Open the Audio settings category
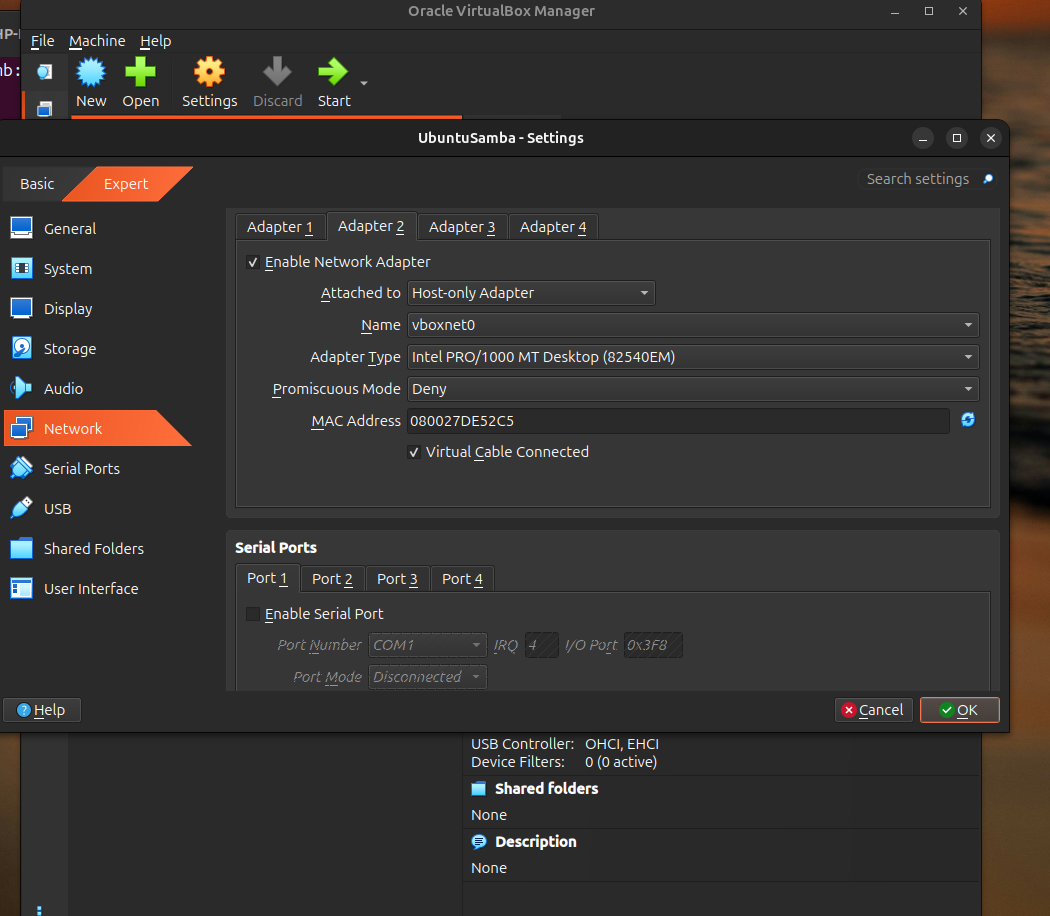Image resolution: width=1050 pixels, height=916 pixels. point(63,389)
